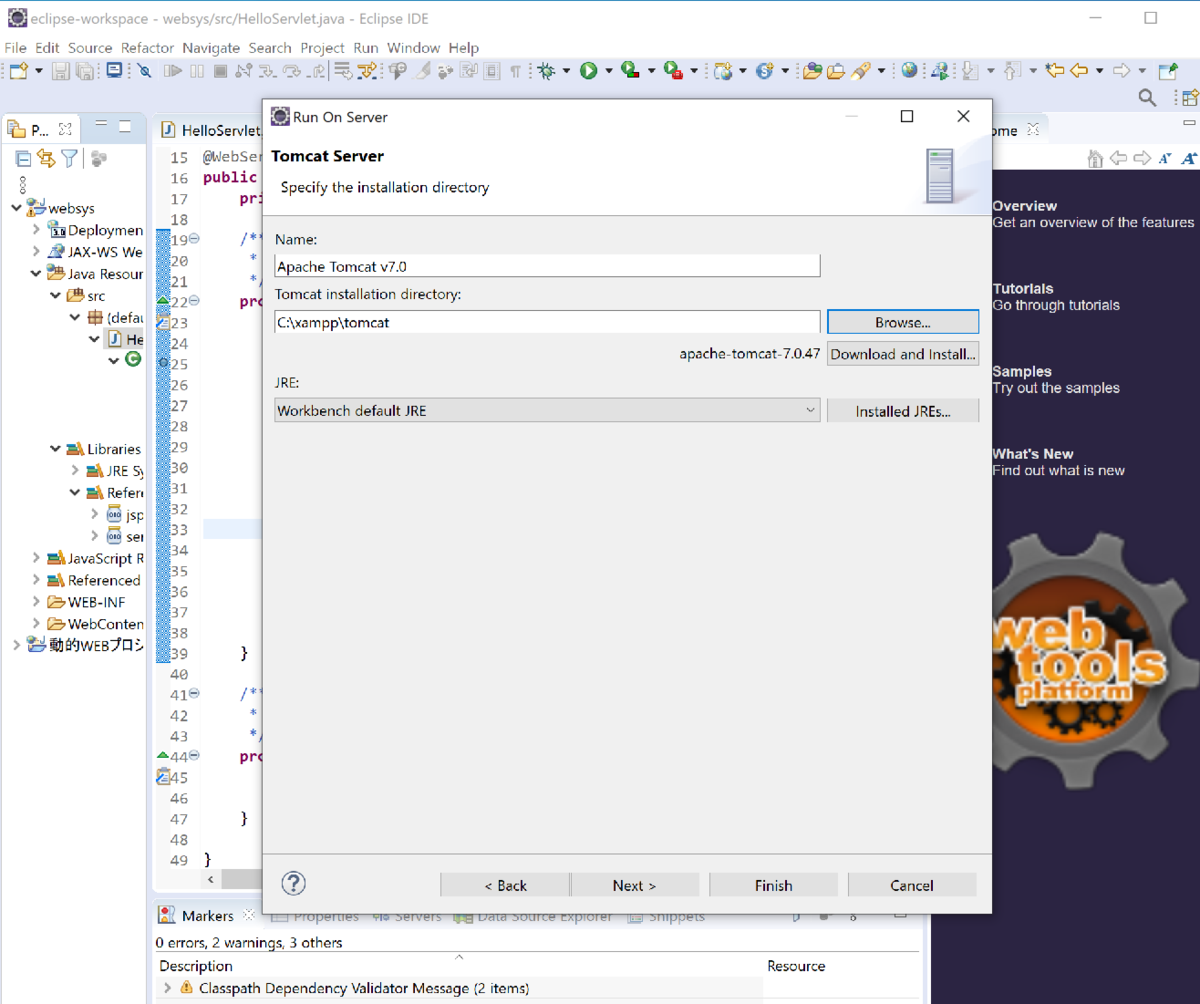Image resolution: width=1200 pixels, height=1004 pixels.
Task: Click What's New link on Welcome page
Action: [x=1032, y=453]
